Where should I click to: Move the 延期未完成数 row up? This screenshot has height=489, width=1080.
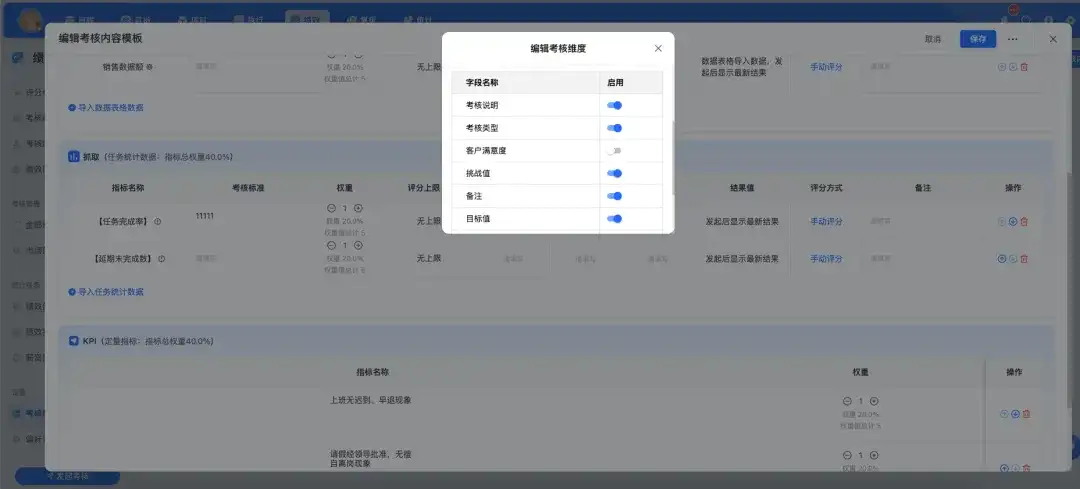[x=1002, y=259]
